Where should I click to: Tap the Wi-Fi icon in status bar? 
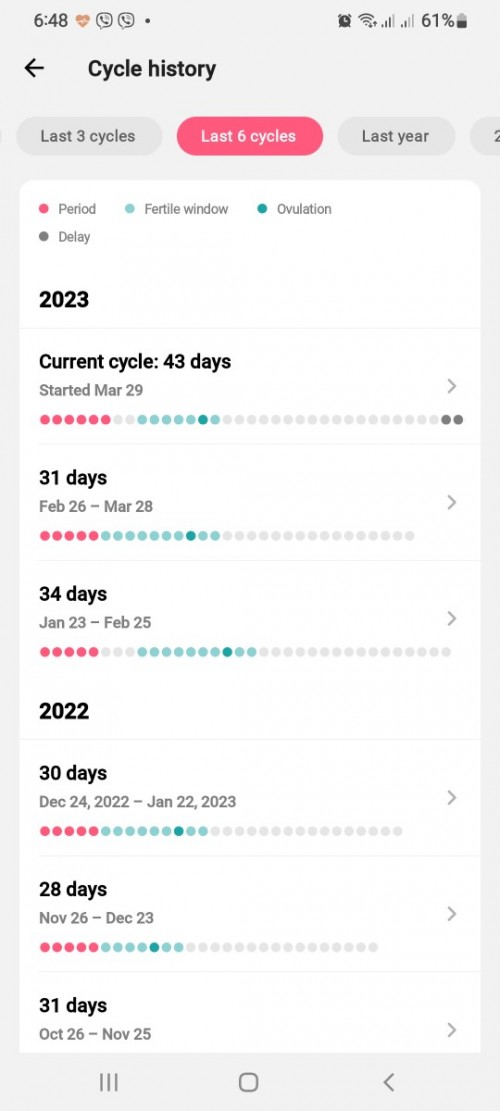click(x=366, y=21)
